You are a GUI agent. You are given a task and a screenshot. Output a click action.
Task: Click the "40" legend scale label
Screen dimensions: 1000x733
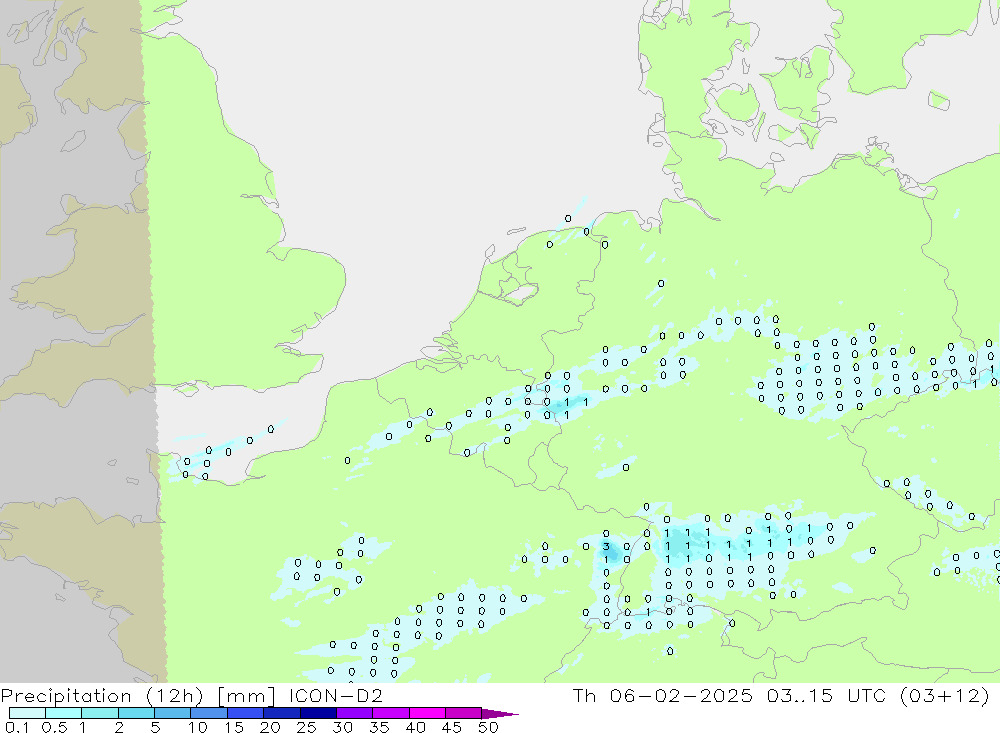(x=415, y=727)
